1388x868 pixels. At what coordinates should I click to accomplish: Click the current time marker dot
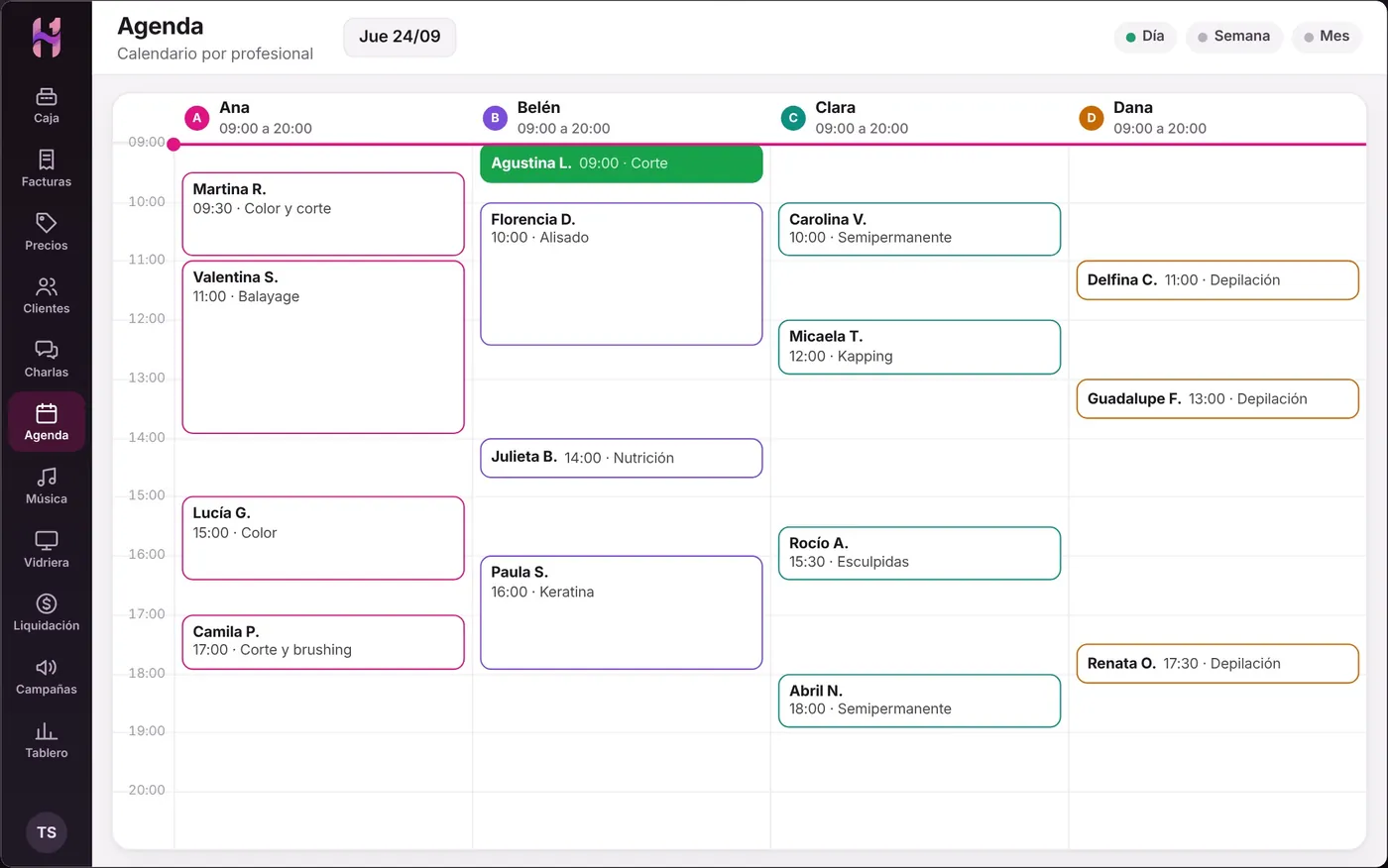173,145
